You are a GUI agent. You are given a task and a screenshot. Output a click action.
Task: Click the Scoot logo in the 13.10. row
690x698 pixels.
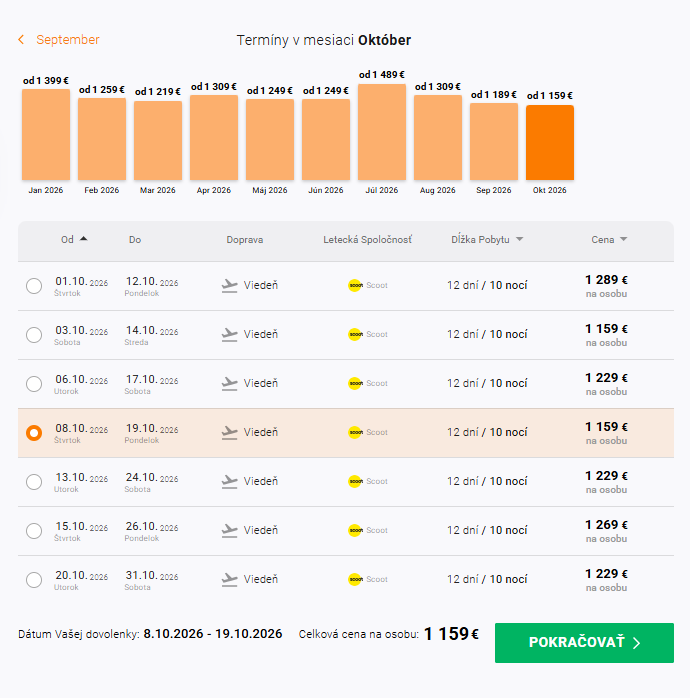(x=355, y=481)
